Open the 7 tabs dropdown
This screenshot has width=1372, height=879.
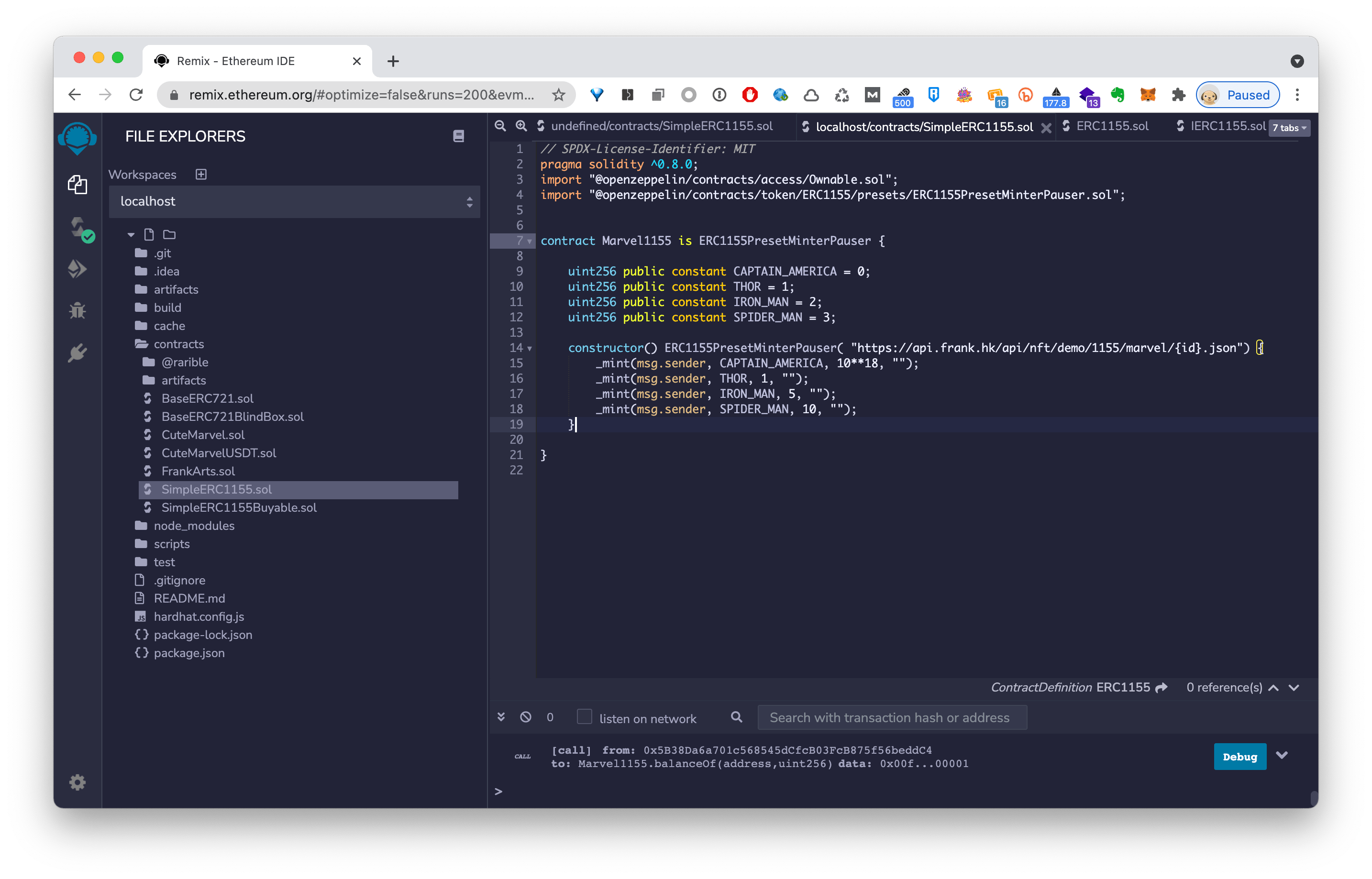pos(1289,128)
